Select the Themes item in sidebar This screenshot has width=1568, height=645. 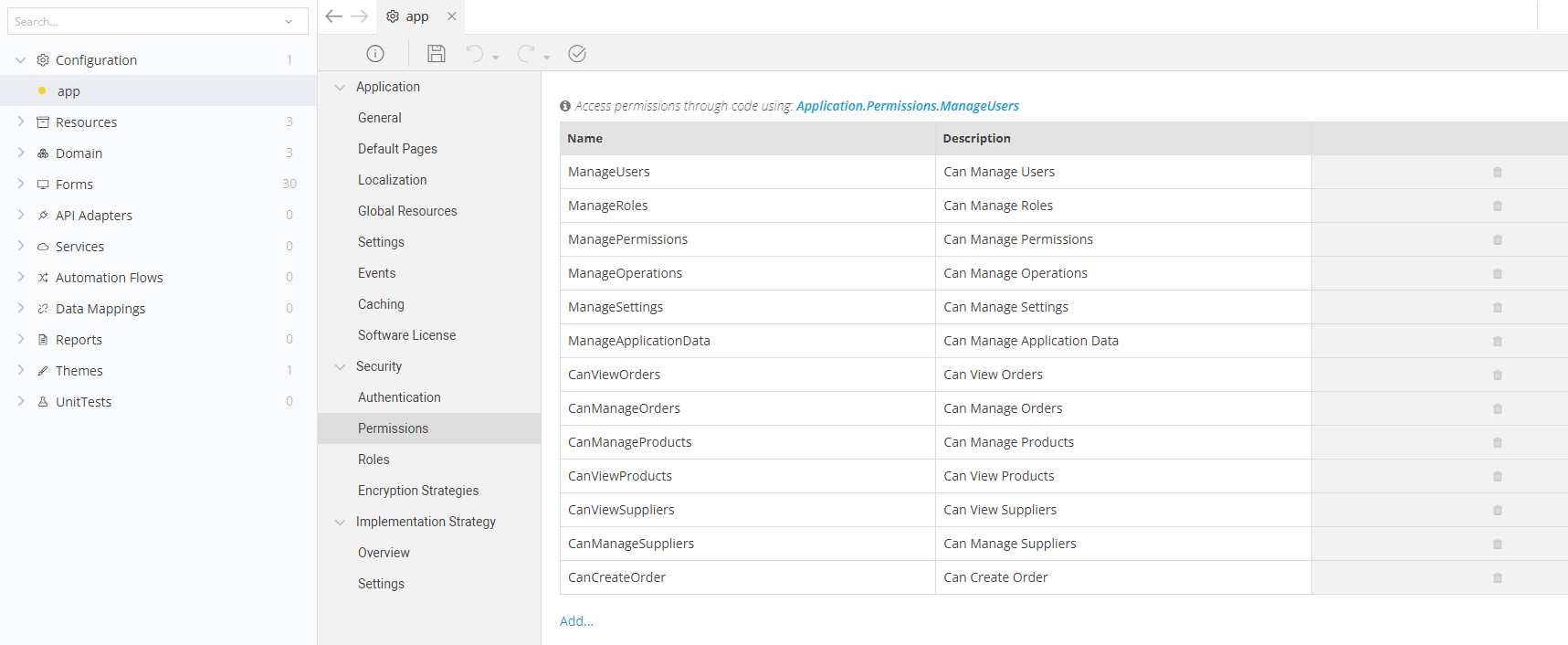(x=79, y=371)
